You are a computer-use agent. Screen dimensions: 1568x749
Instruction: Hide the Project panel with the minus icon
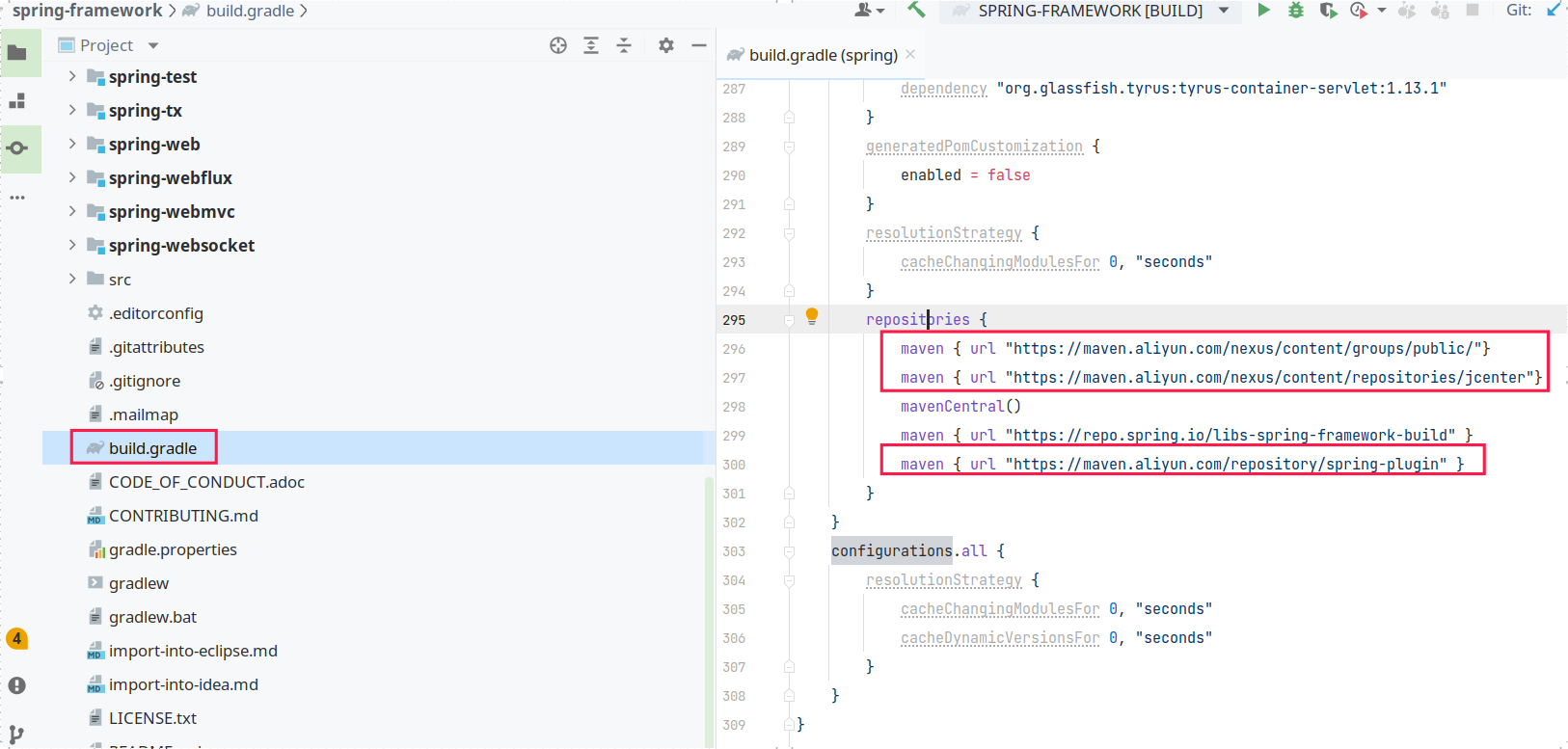tap(699, 45)
